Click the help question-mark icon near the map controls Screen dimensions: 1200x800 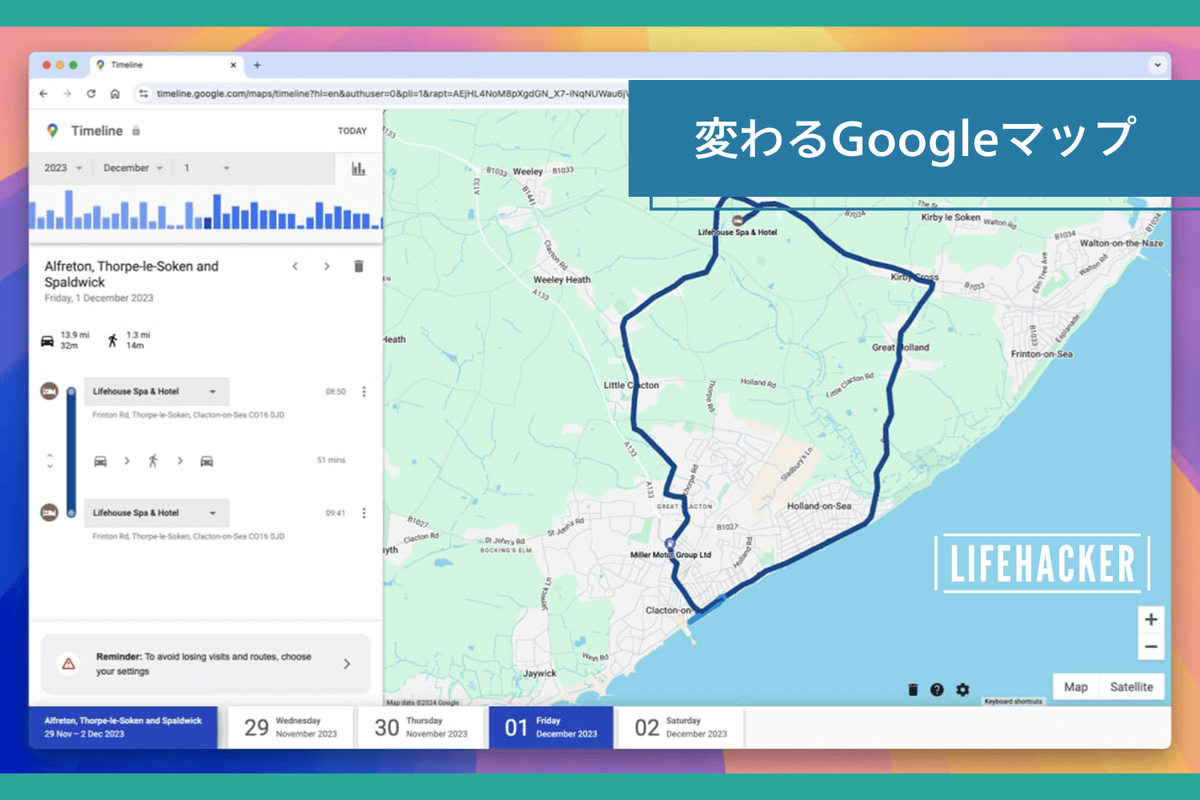[x=936, y=689]
